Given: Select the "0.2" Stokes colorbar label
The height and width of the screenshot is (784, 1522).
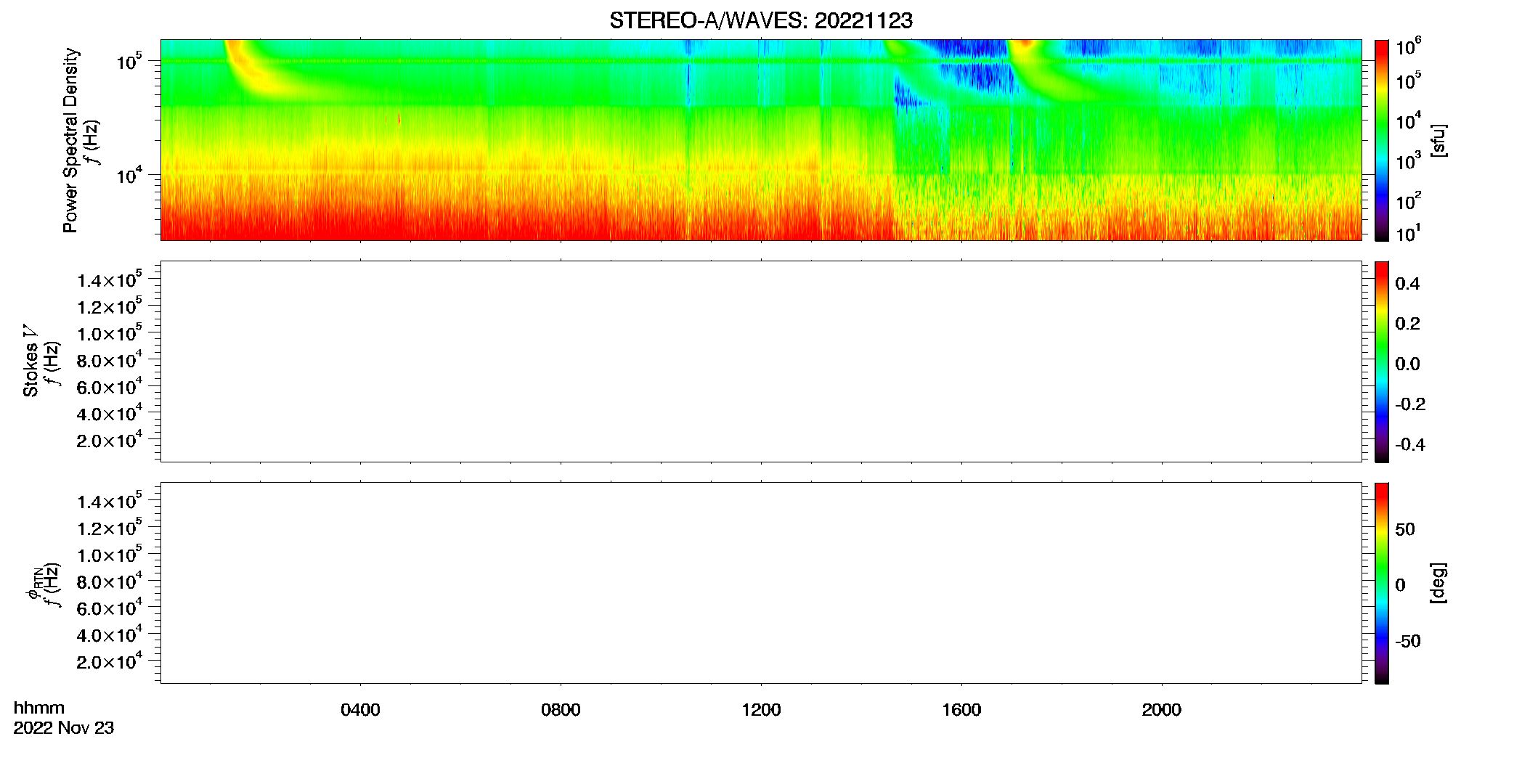Looking at the screenshot, I should [1407, 324].
